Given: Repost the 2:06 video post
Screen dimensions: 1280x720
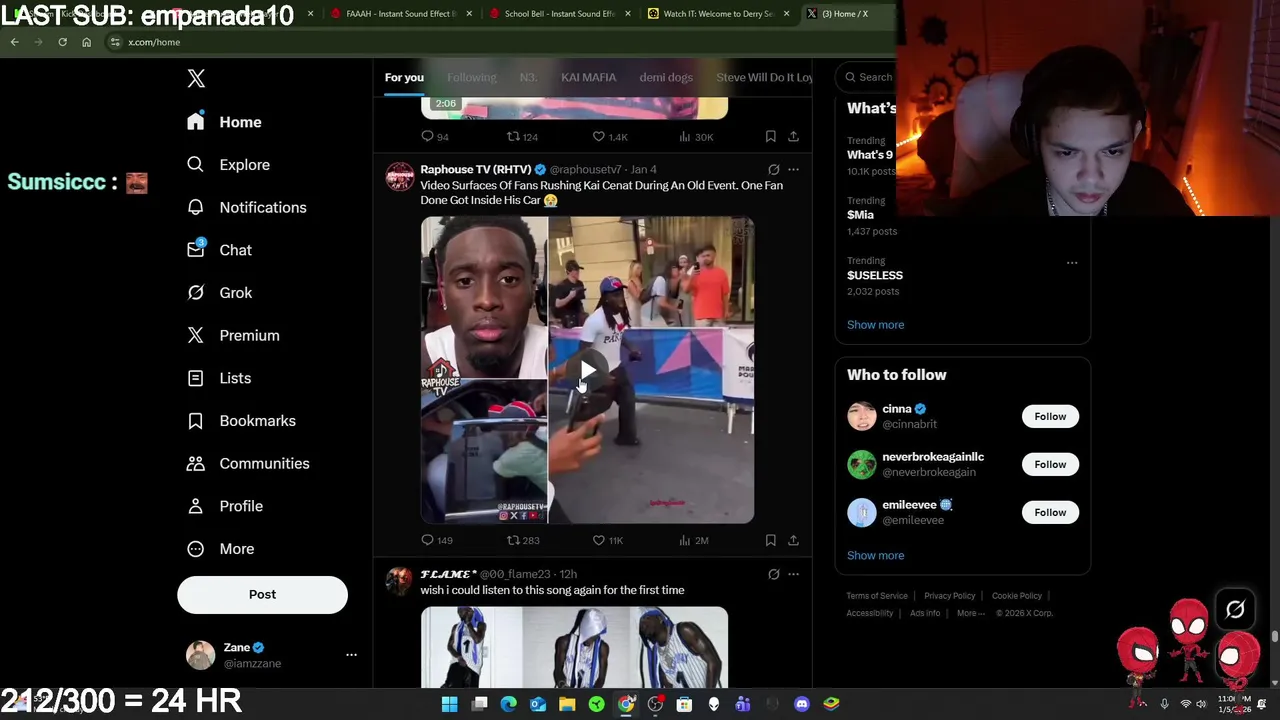Looking at the screenshot, I should 513,137.
